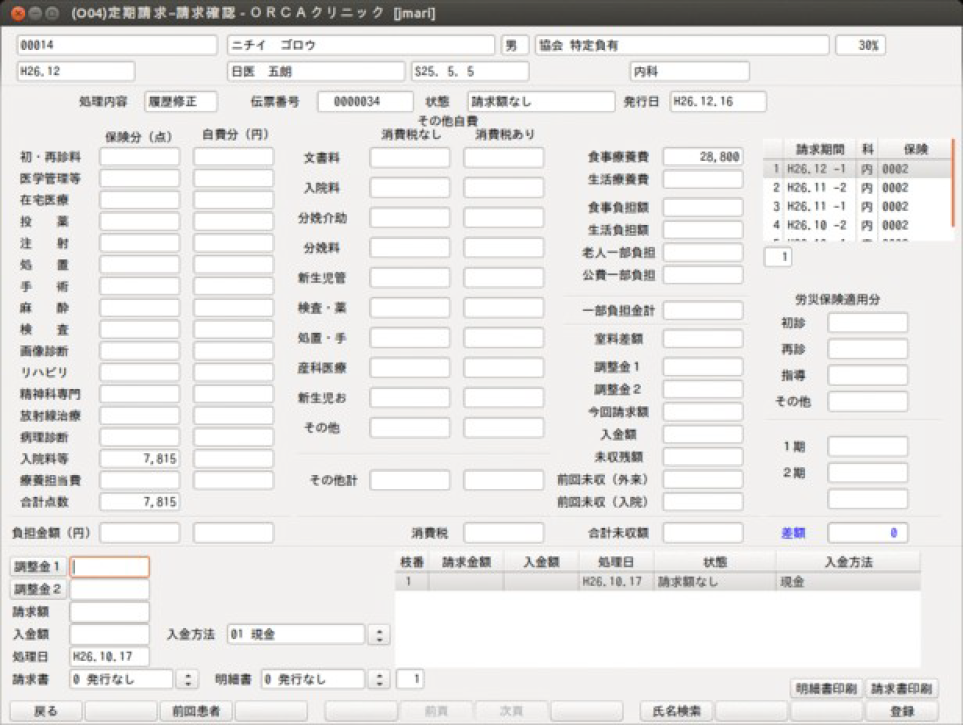Image resolution: width=963 pixels, height=725 pixels.
Task: Click the 消費税 total field
Action: (503, 533)
